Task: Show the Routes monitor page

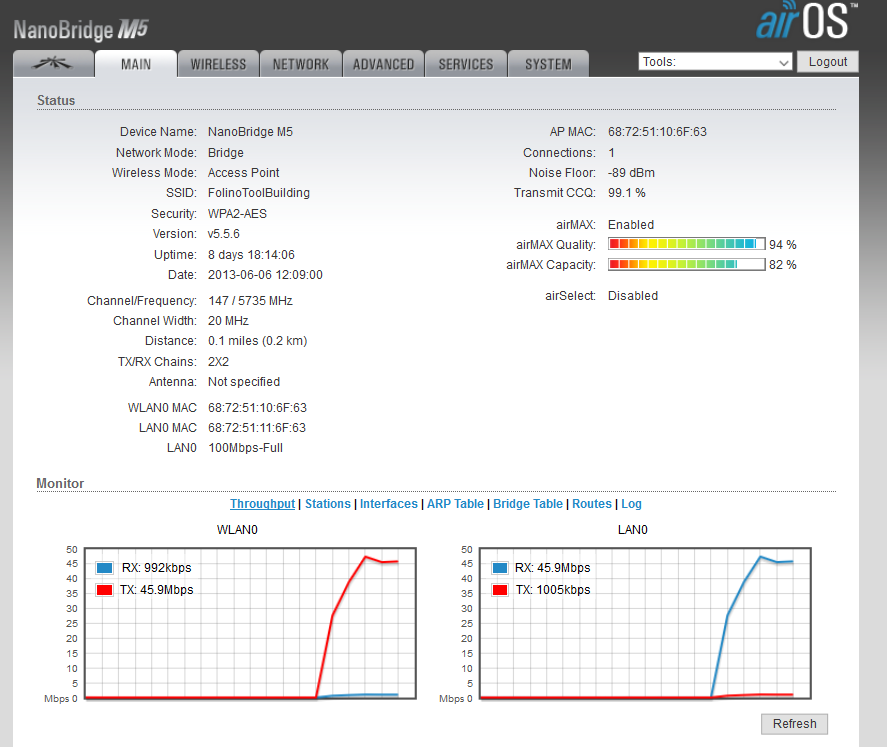Action: [591, 504]
